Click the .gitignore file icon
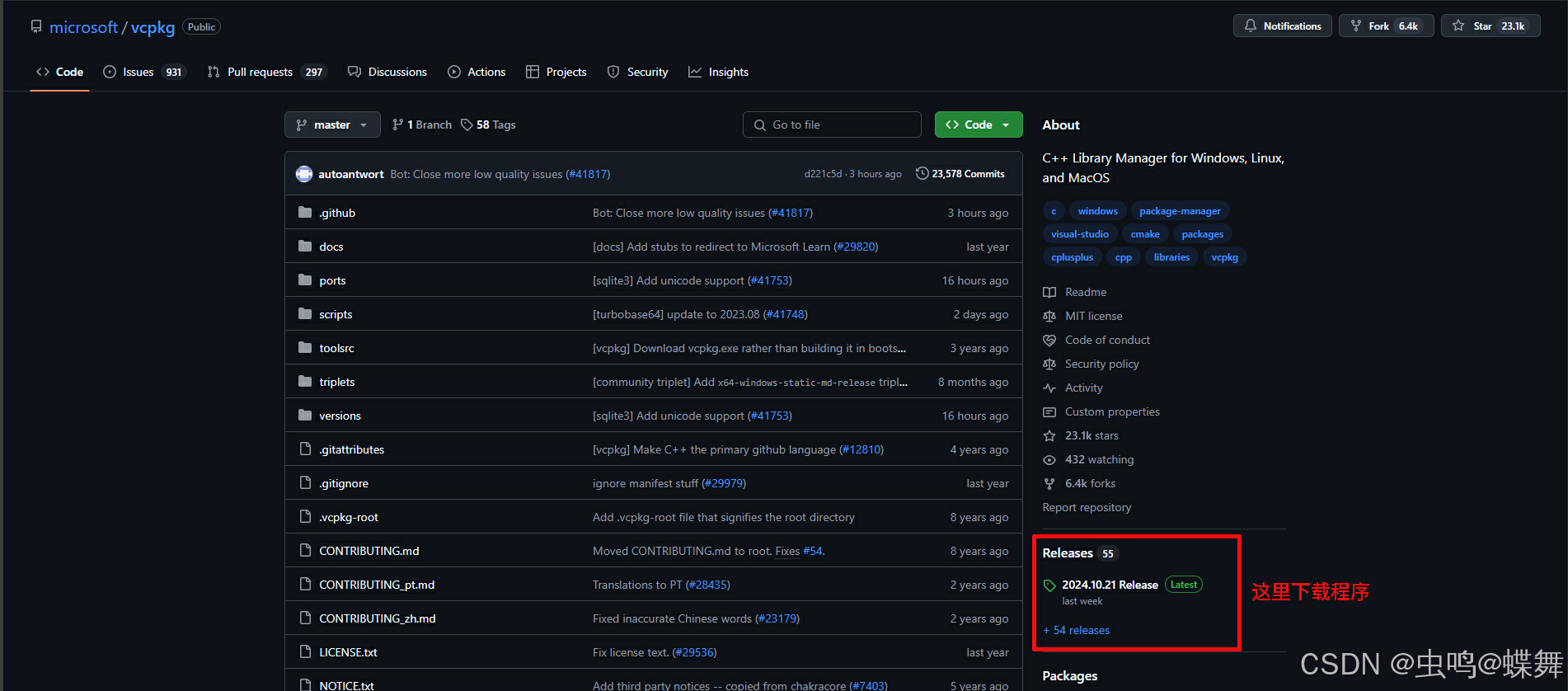The height and width of the screenshot is (691, 1568). click(x=305, y=483)
